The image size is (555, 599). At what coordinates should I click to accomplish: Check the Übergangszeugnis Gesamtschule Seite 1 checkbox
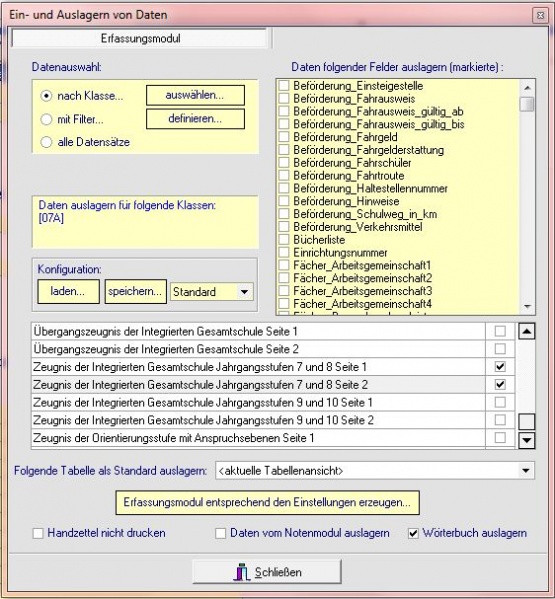(x=500, y=331)
